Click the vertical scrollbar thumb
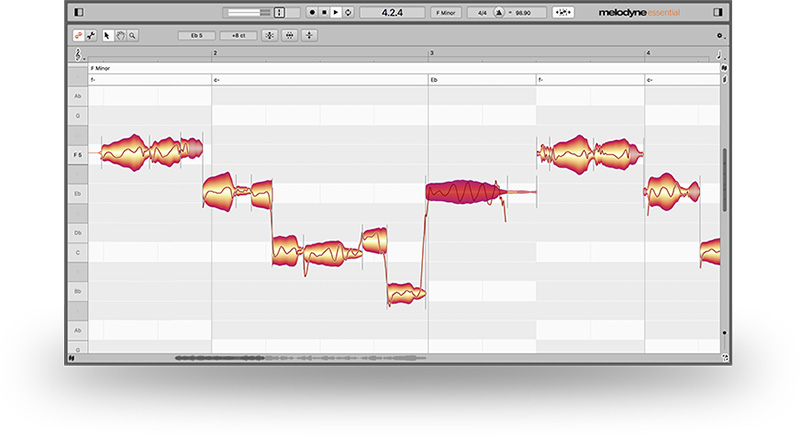The height and width of the screenshot is (437, 800). (x=724, y=180)
